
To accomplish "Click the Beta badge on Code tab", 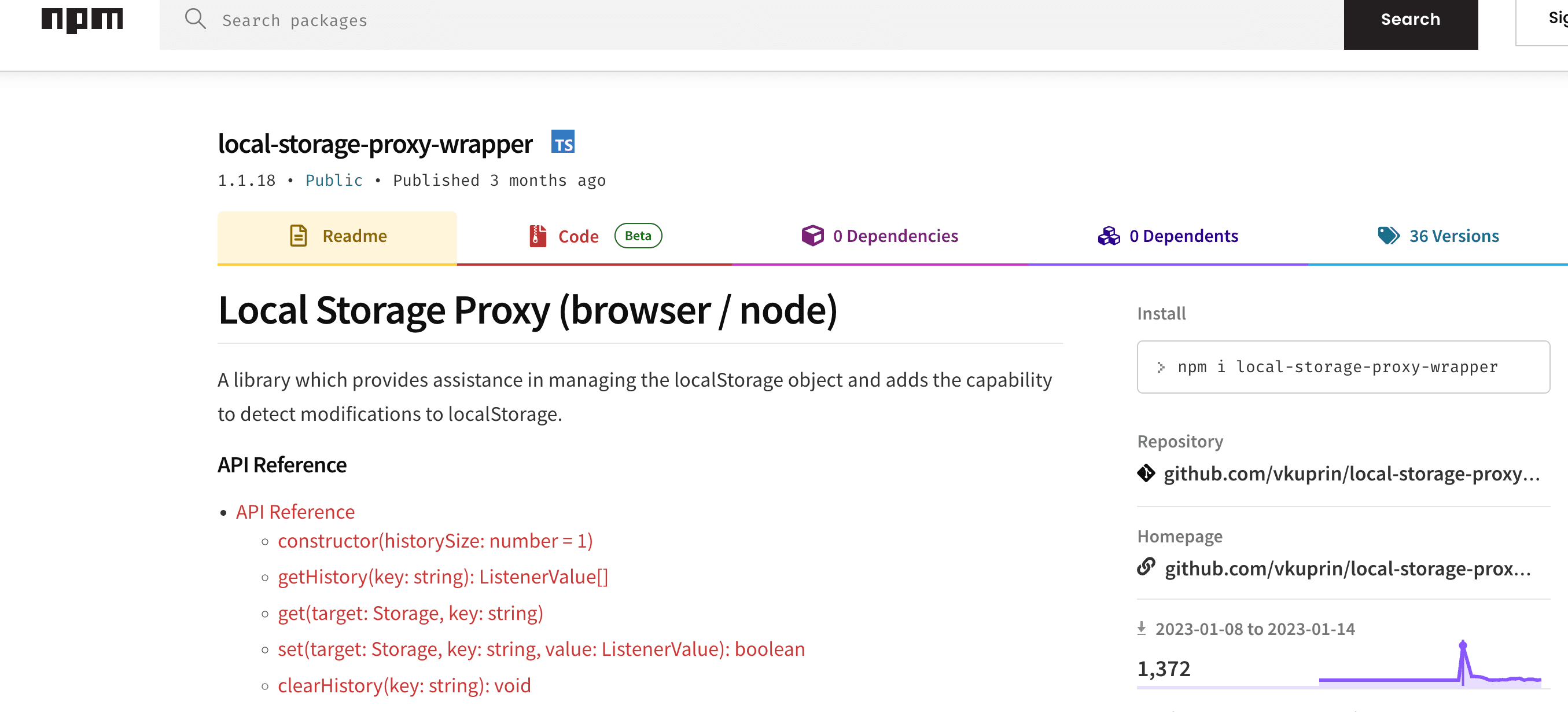I will (638, 236).
